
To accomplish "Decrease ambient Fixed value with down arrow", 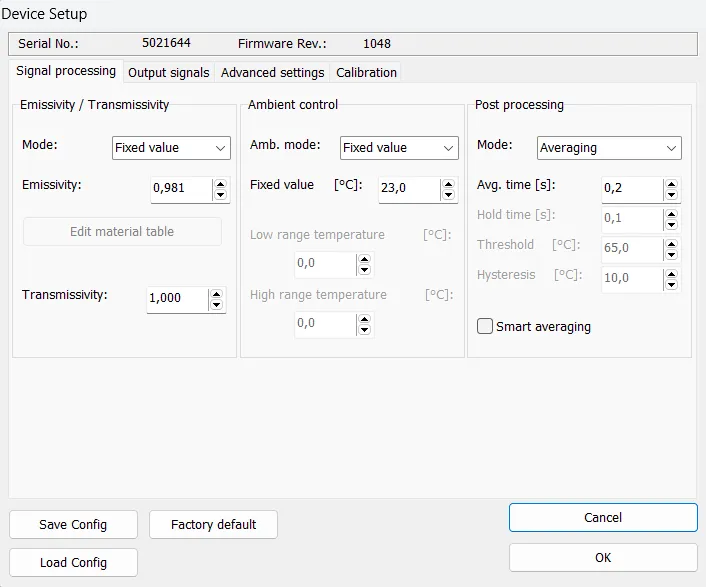I will tap(448, 195).
